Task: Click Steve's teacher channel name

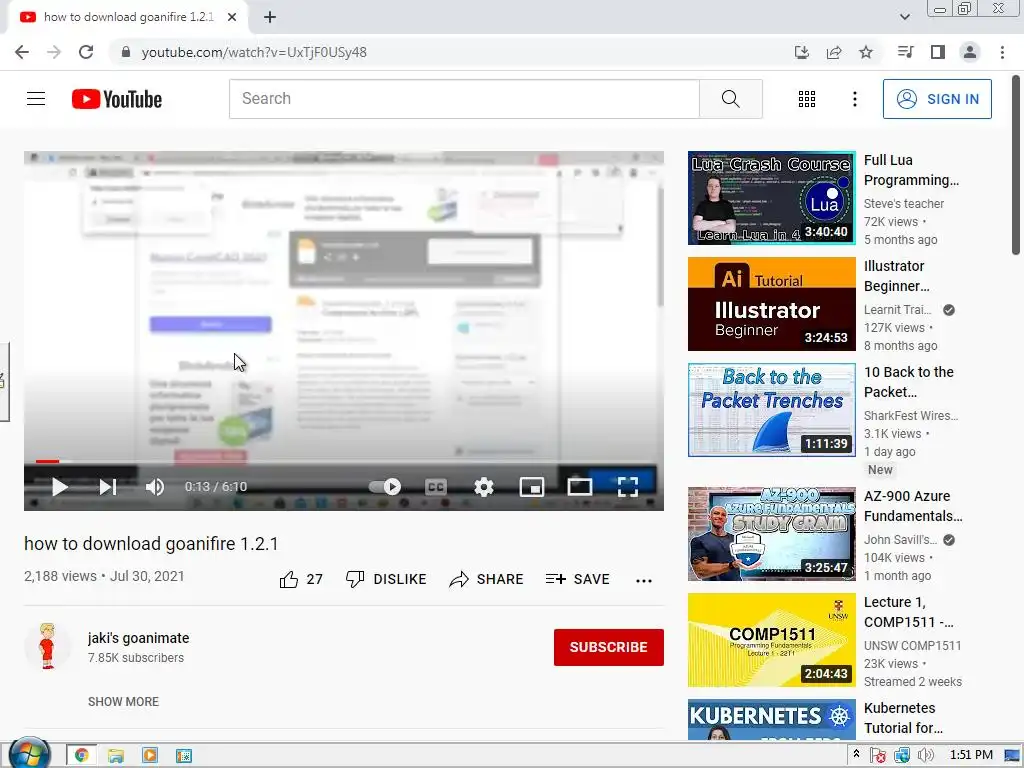Action: coord(904,204)
